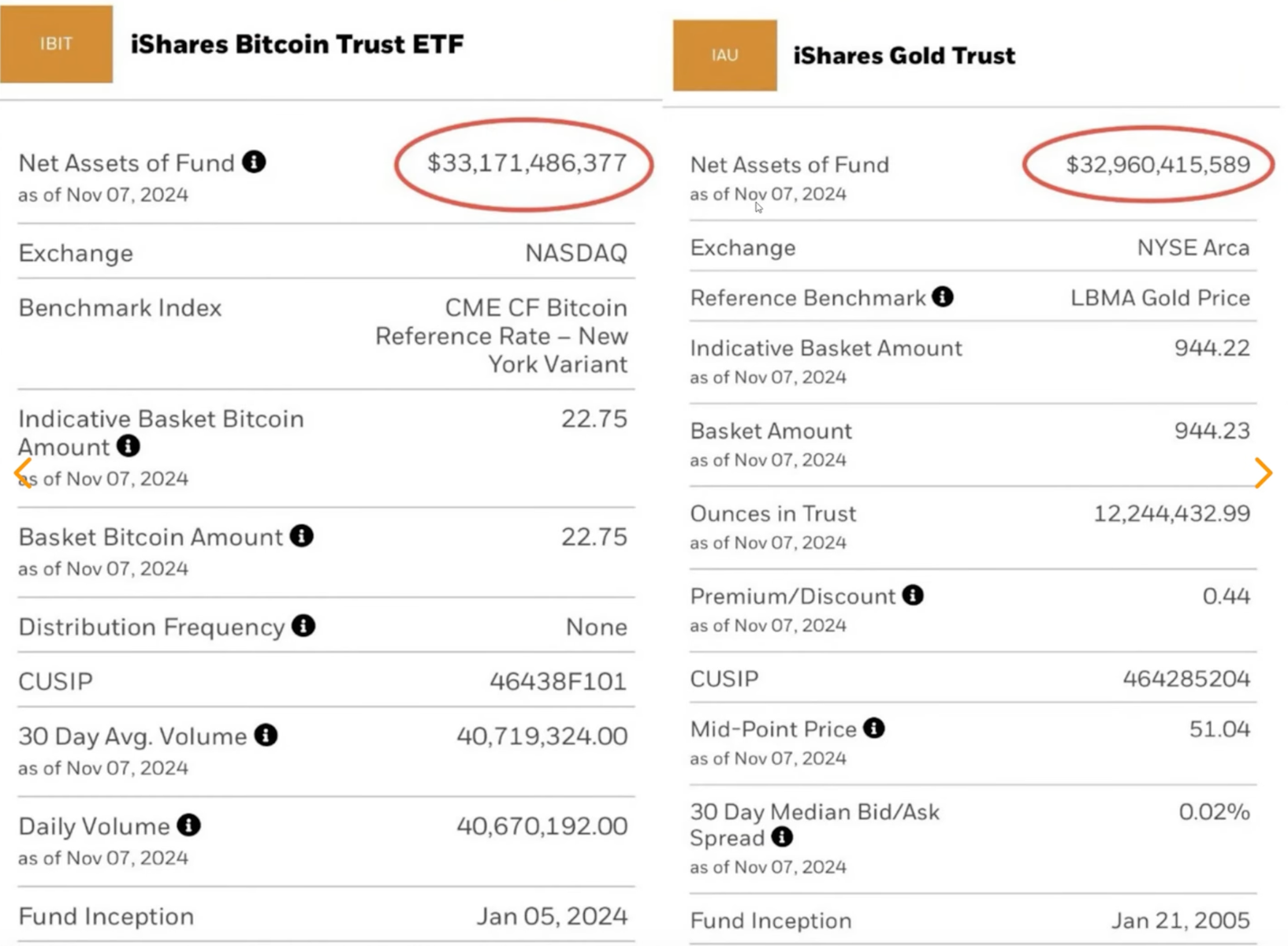
Task: Click the Ounces in Trust value 12,244,432.99
Action: pos(1171,514)
